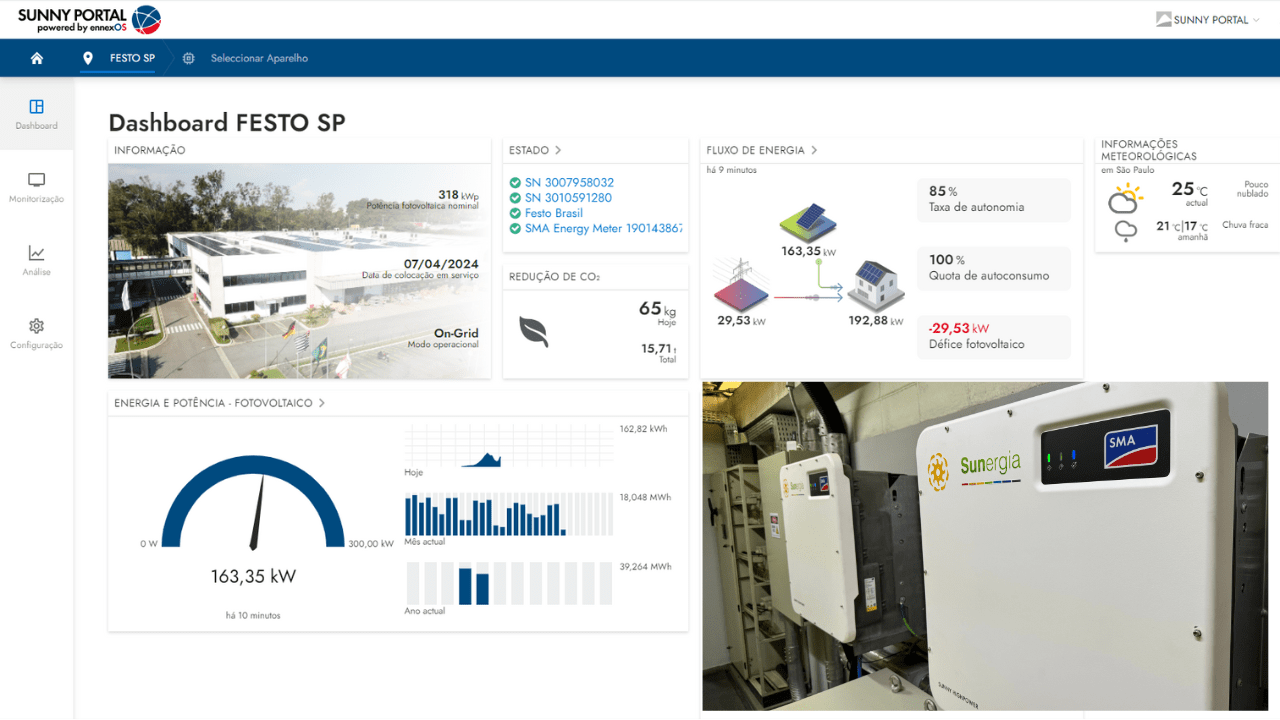Expand the FLUXO DE ENERGIA chevron
The width and height of the screenshot is (1280, 720).
click(x=814, y=150)
